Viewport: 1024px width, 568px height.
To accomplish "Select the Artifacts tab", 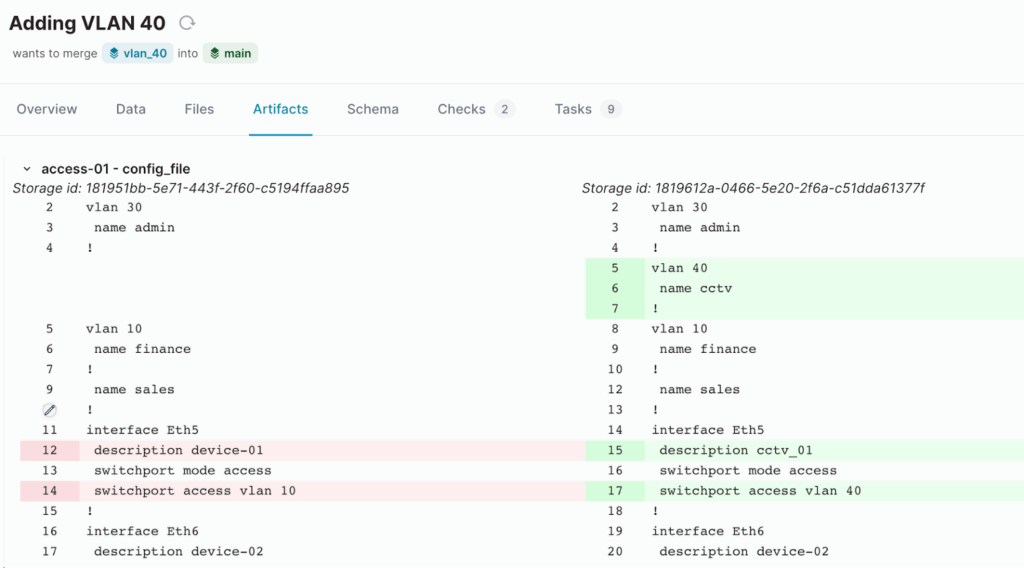I will click(x=280, y=109).
